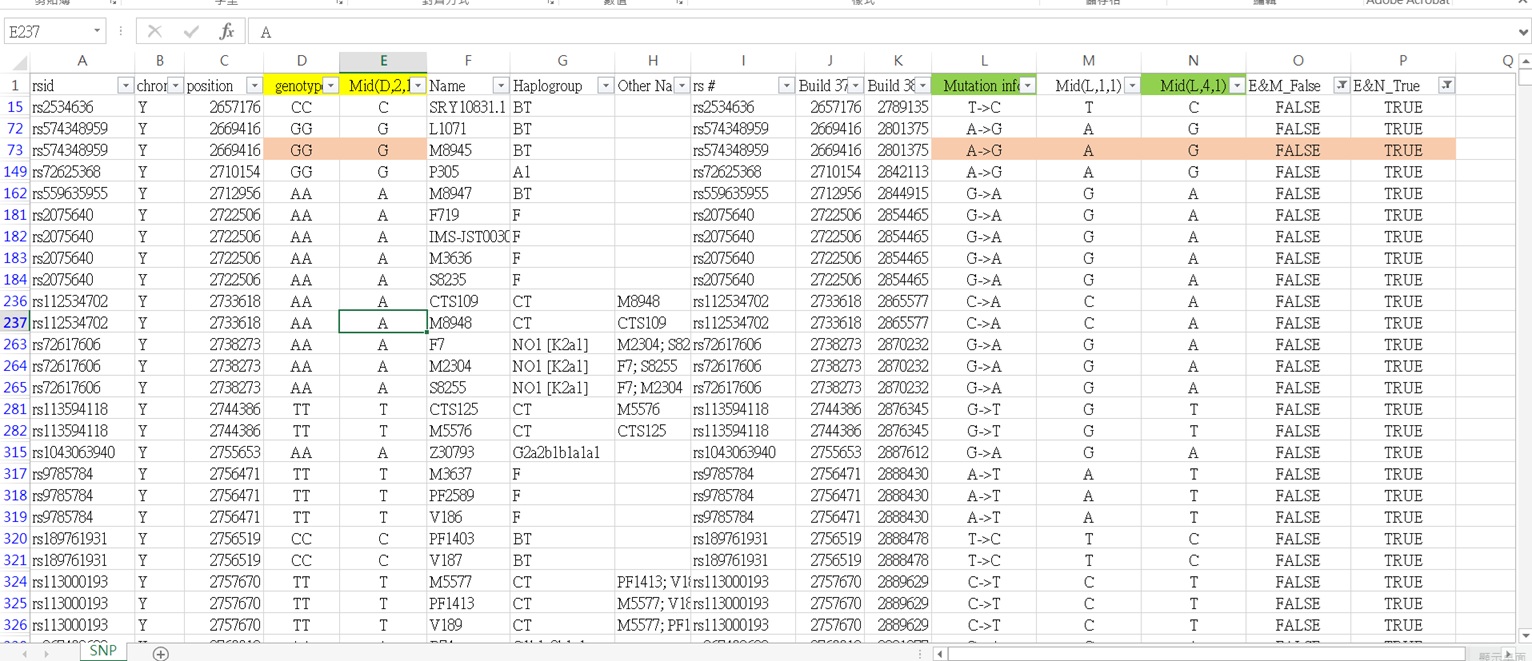Select row header 237
Screen dimensions: 1532x661
[x=15, y=323]
